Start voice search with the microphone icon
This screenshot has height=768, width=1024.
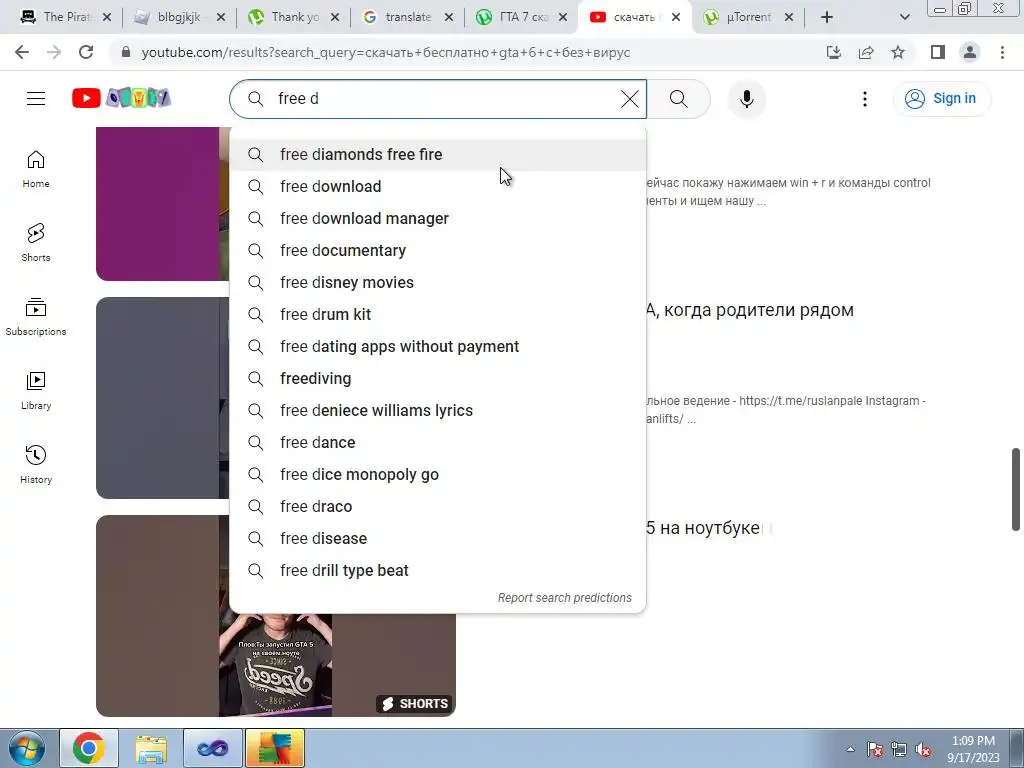click(746, 99)
